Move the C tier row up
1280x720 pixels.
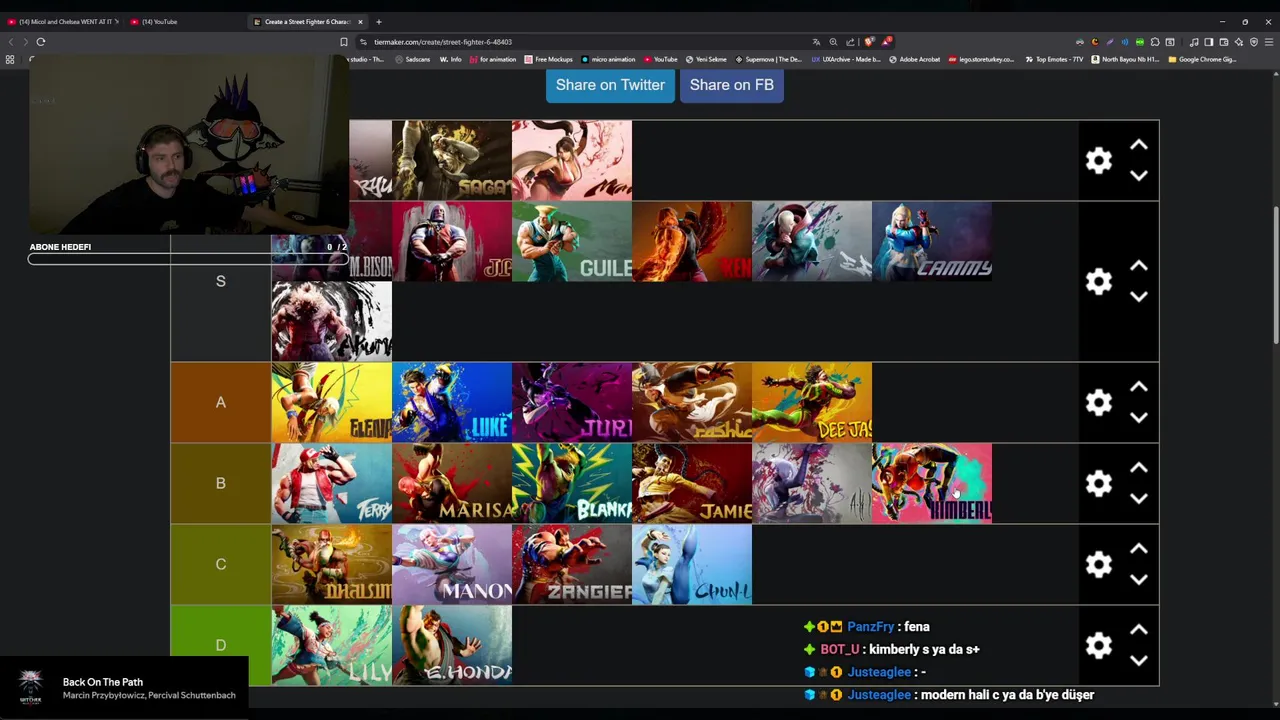(x=1139, y=549)
